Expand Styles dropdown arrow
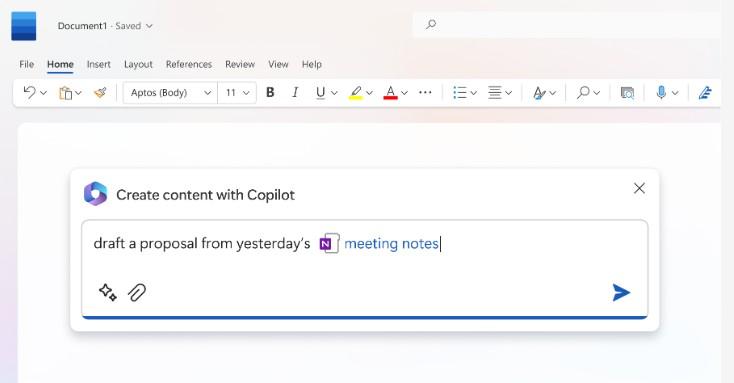This screenshot has width=734, height=383. [552, 93]
